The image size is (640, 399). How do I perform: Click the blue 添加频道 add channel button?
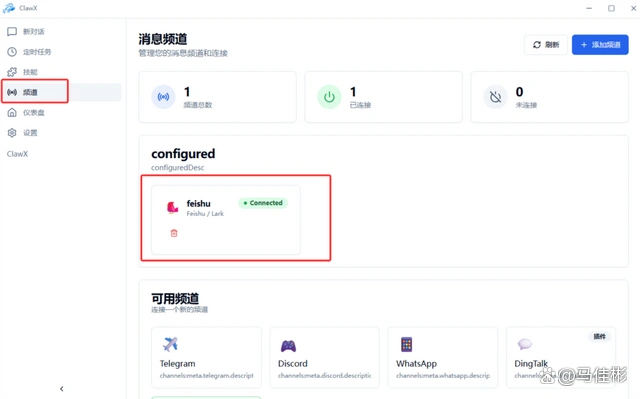point(600,44)
